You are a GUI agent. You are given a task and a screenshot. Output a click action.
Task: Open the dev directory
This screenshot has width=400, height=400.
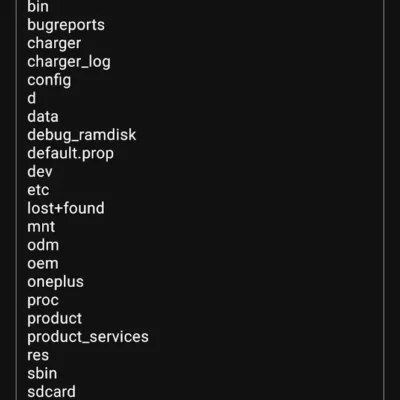click(40, 172)
